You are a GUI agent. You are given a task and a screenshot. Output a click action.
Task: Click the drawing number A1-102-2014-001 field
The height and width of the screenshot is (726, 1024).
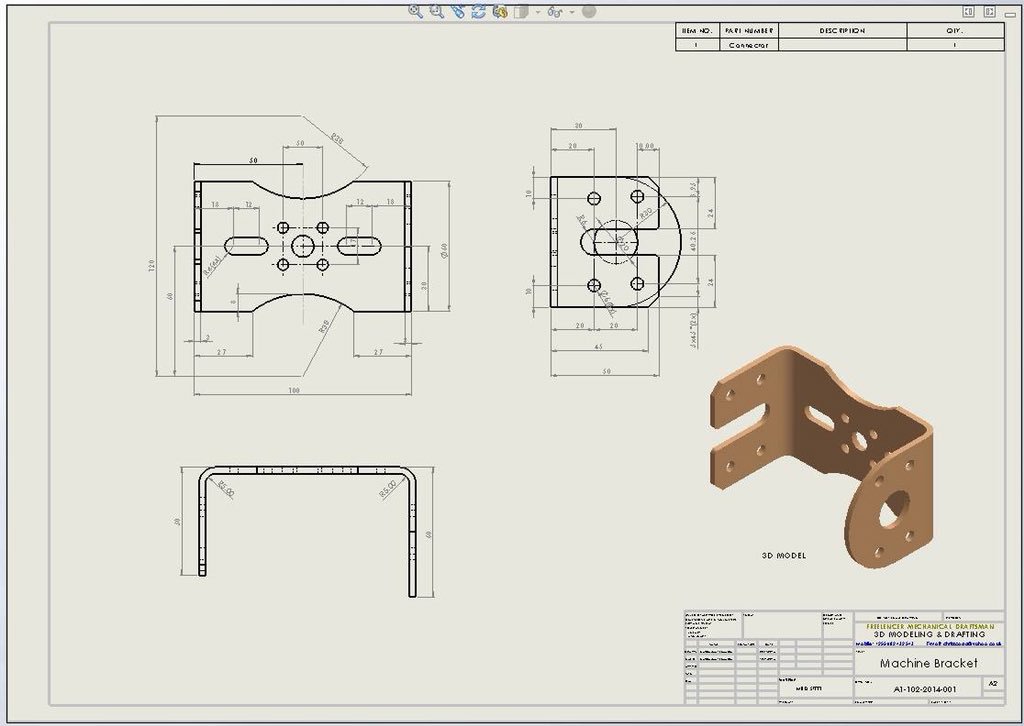pos(925,688)
